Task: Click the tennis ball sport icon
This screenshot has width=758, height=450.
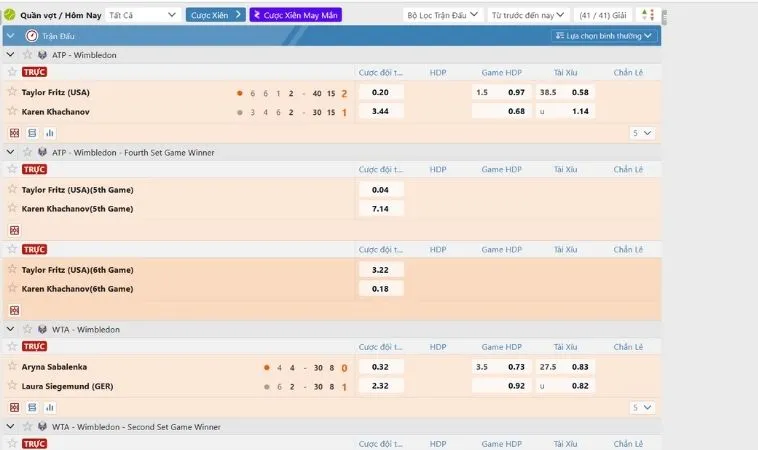Action: [10, 15]
